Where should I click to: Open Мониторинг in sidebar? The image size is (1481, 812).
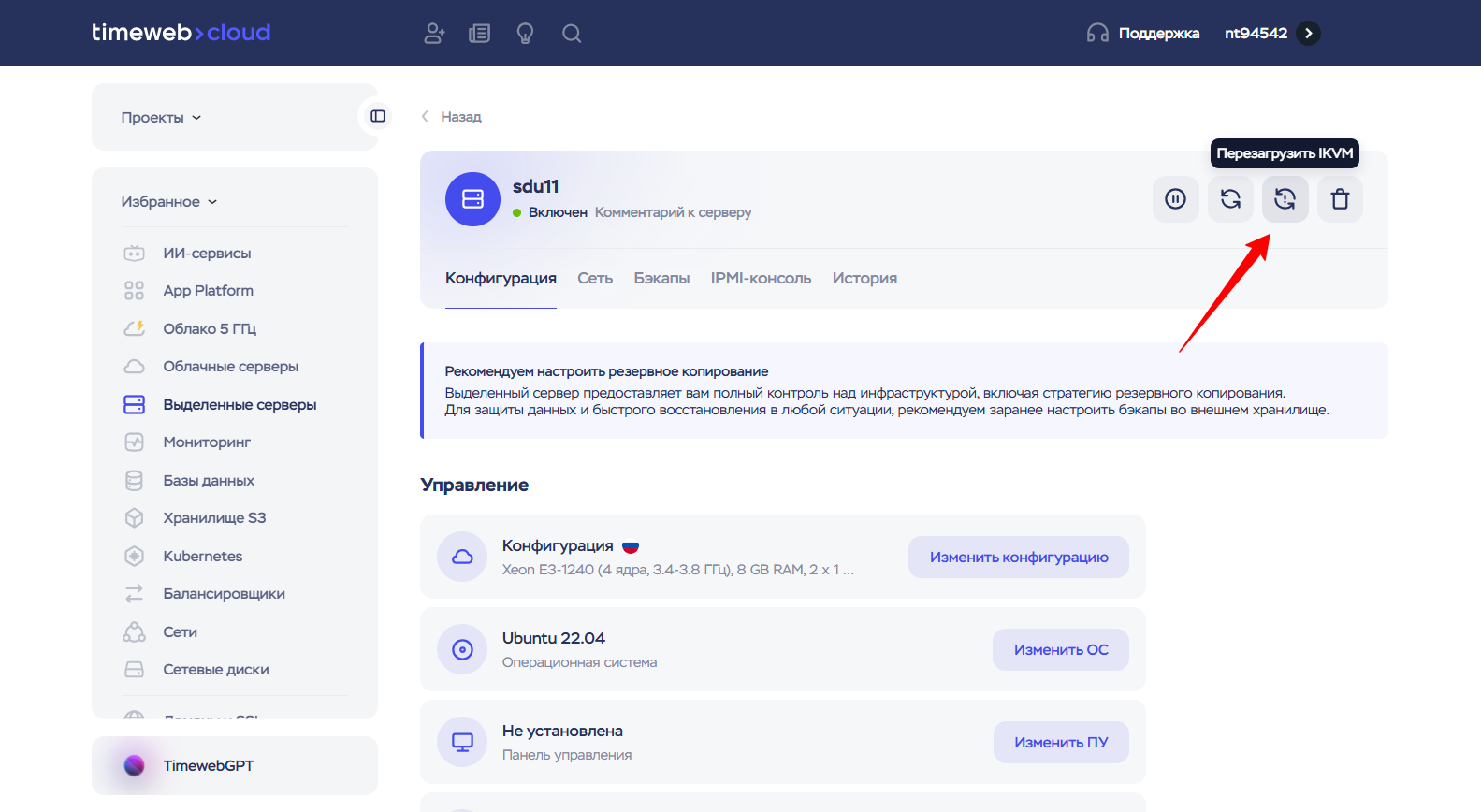tap(207, 442)
